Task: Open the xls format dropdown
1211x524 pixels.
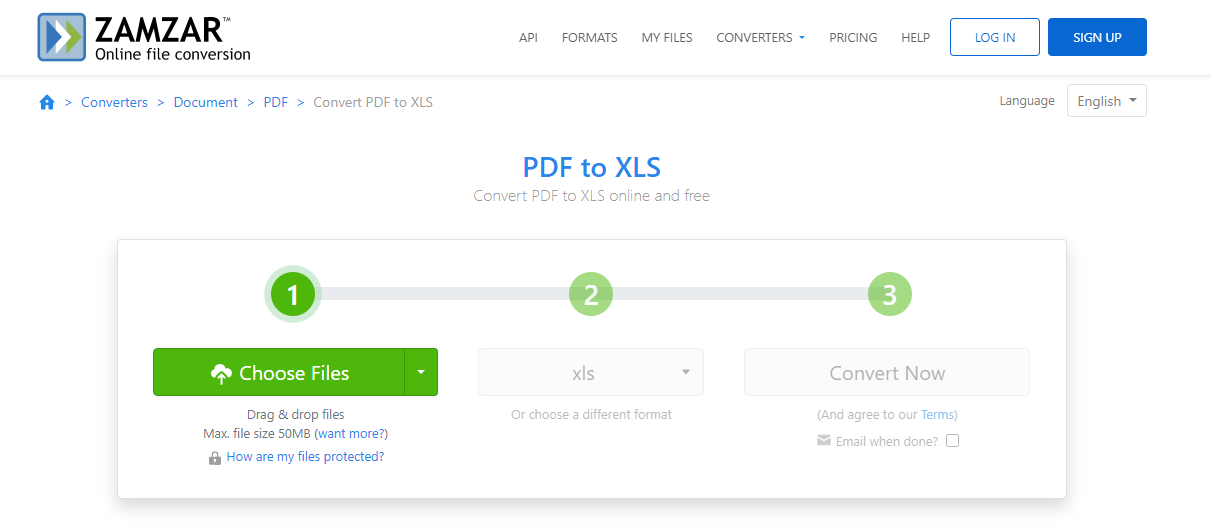Action: pos(591,372)
